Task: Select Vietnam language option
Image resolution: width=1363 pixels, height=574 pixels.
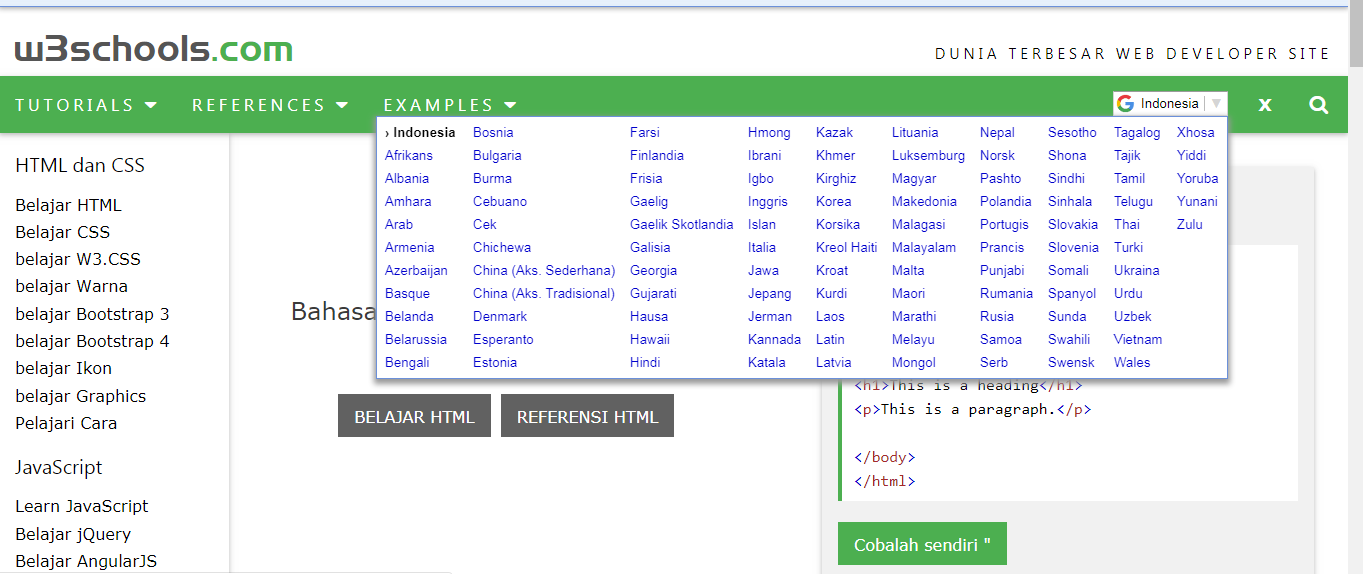Action: click(1138, 339)
